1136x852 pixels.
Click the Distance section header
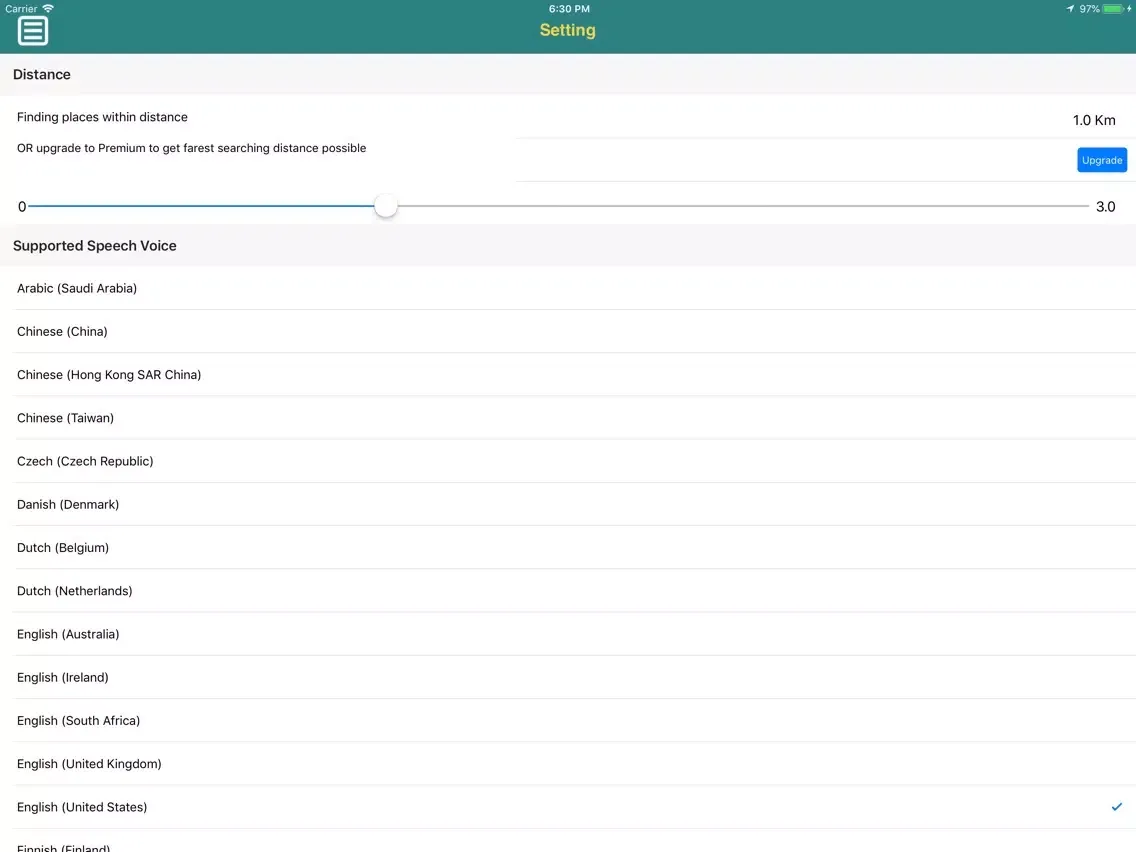[x=42, y=75]
